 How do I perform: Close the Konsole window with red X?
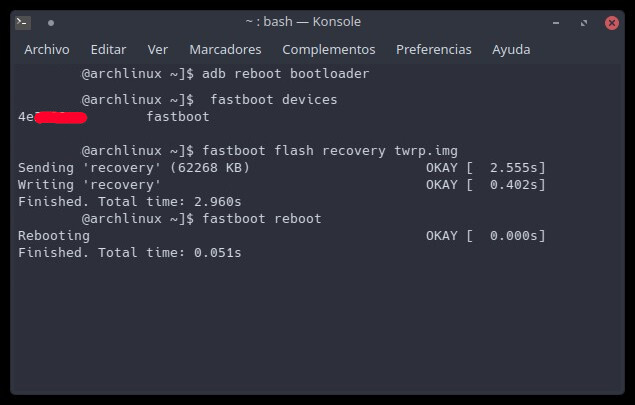[612, 23]
